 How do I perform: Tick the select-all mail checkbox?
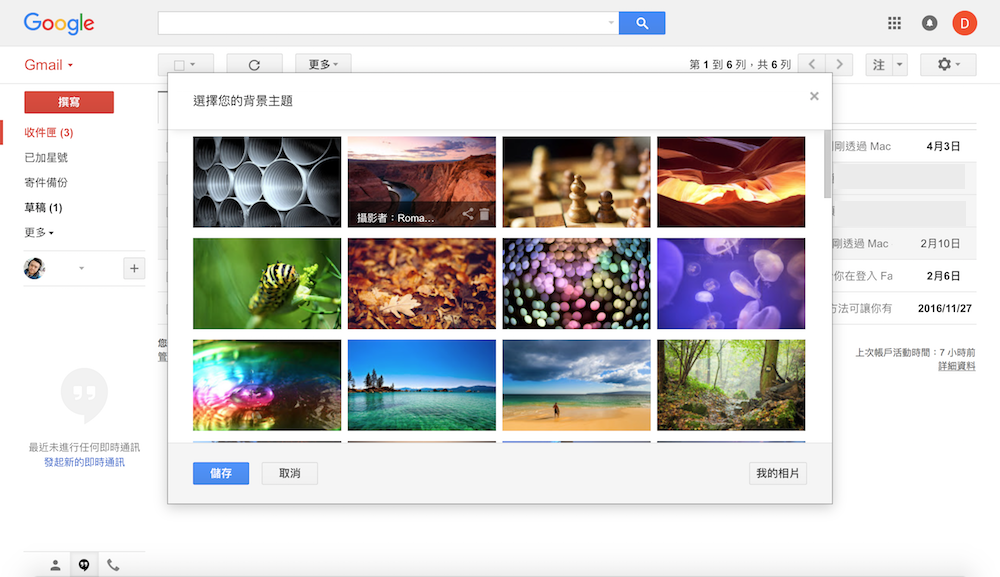pos(179,65)
